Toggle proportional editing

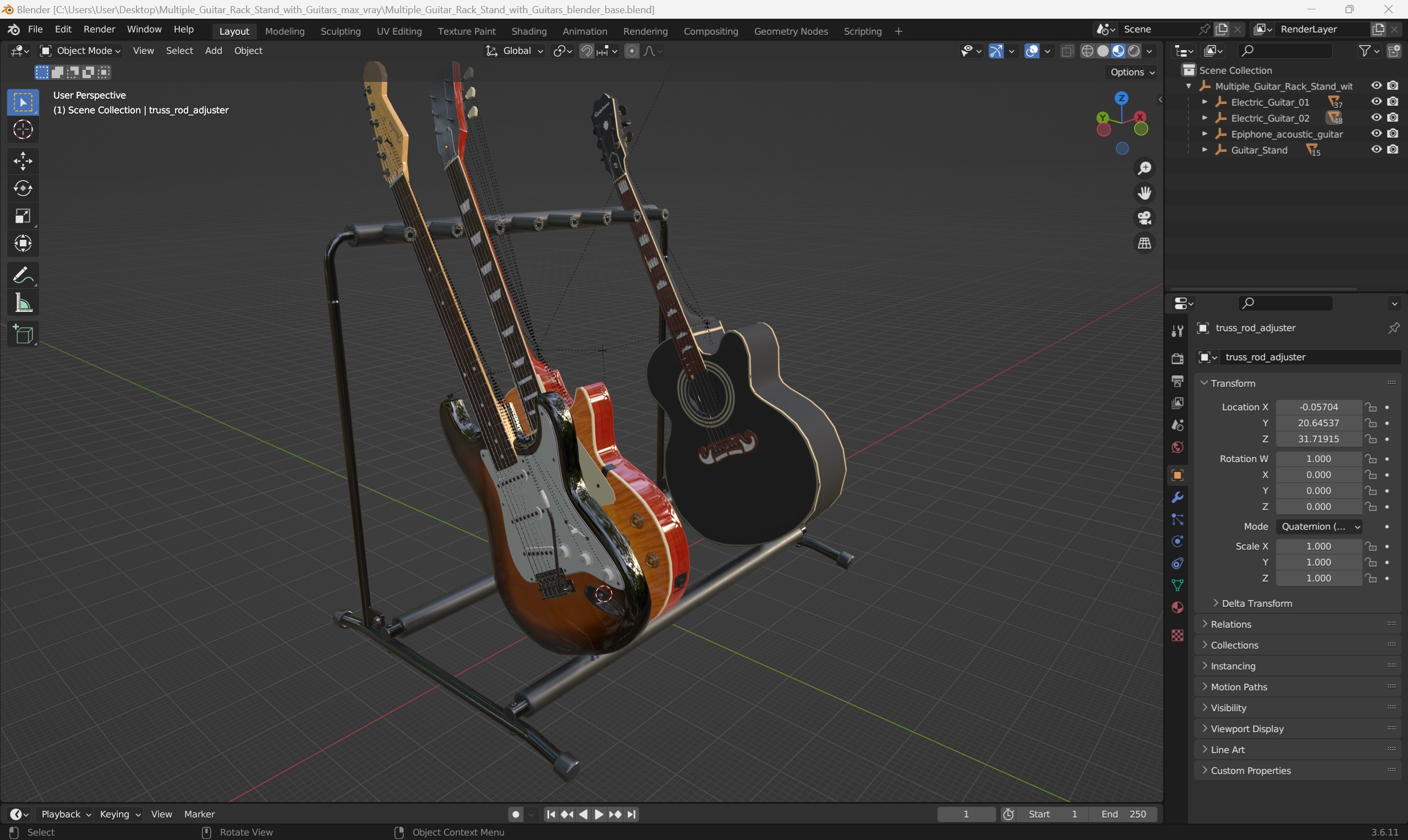pos(631,51)
